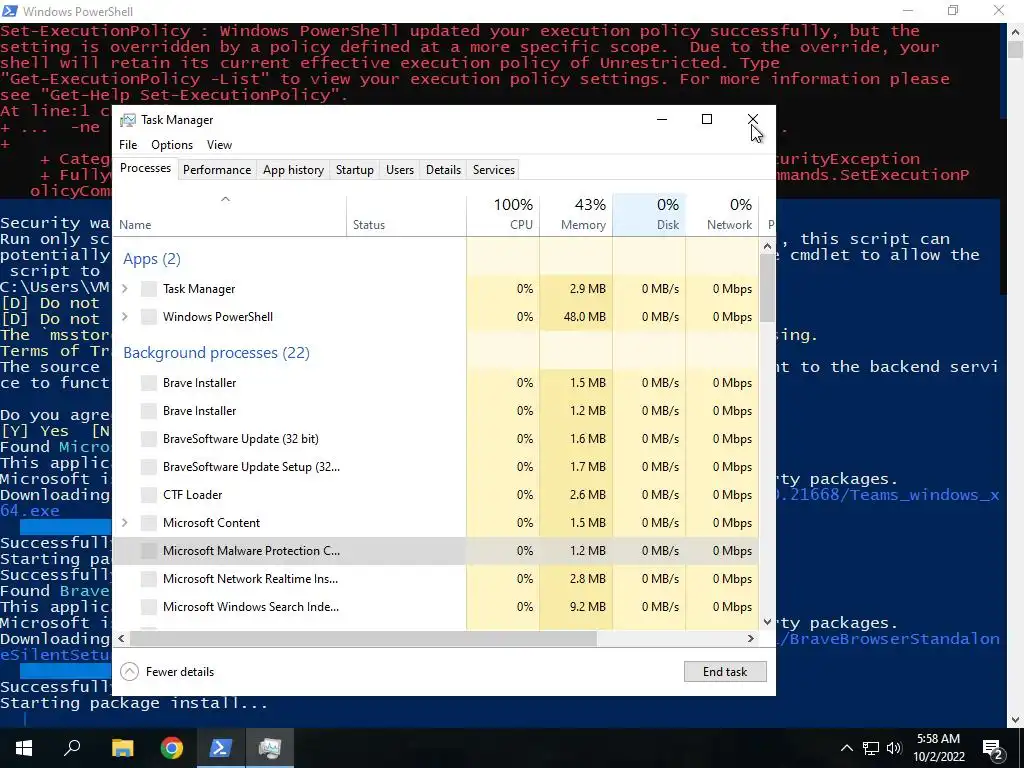Close the Task Manager window
Viewport: 1024px width, 768px height.
(752, 120)
